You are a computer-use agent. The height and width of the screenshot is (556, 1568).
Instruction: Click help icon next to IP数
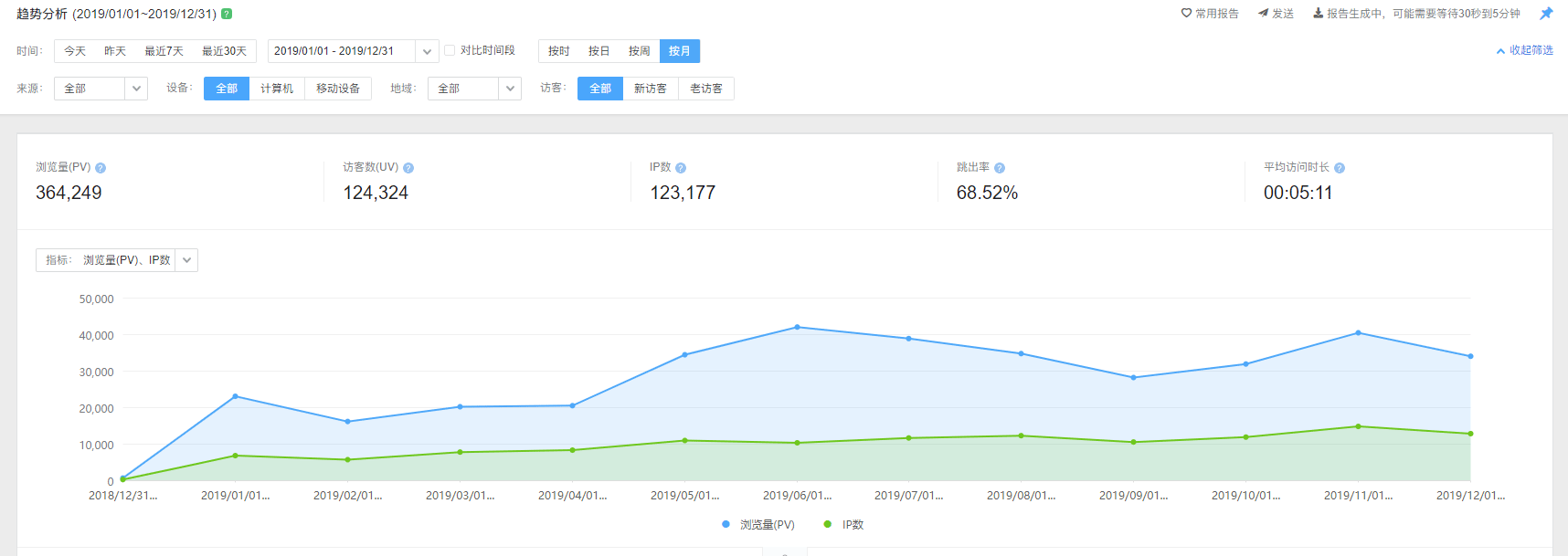coord(681,168)
